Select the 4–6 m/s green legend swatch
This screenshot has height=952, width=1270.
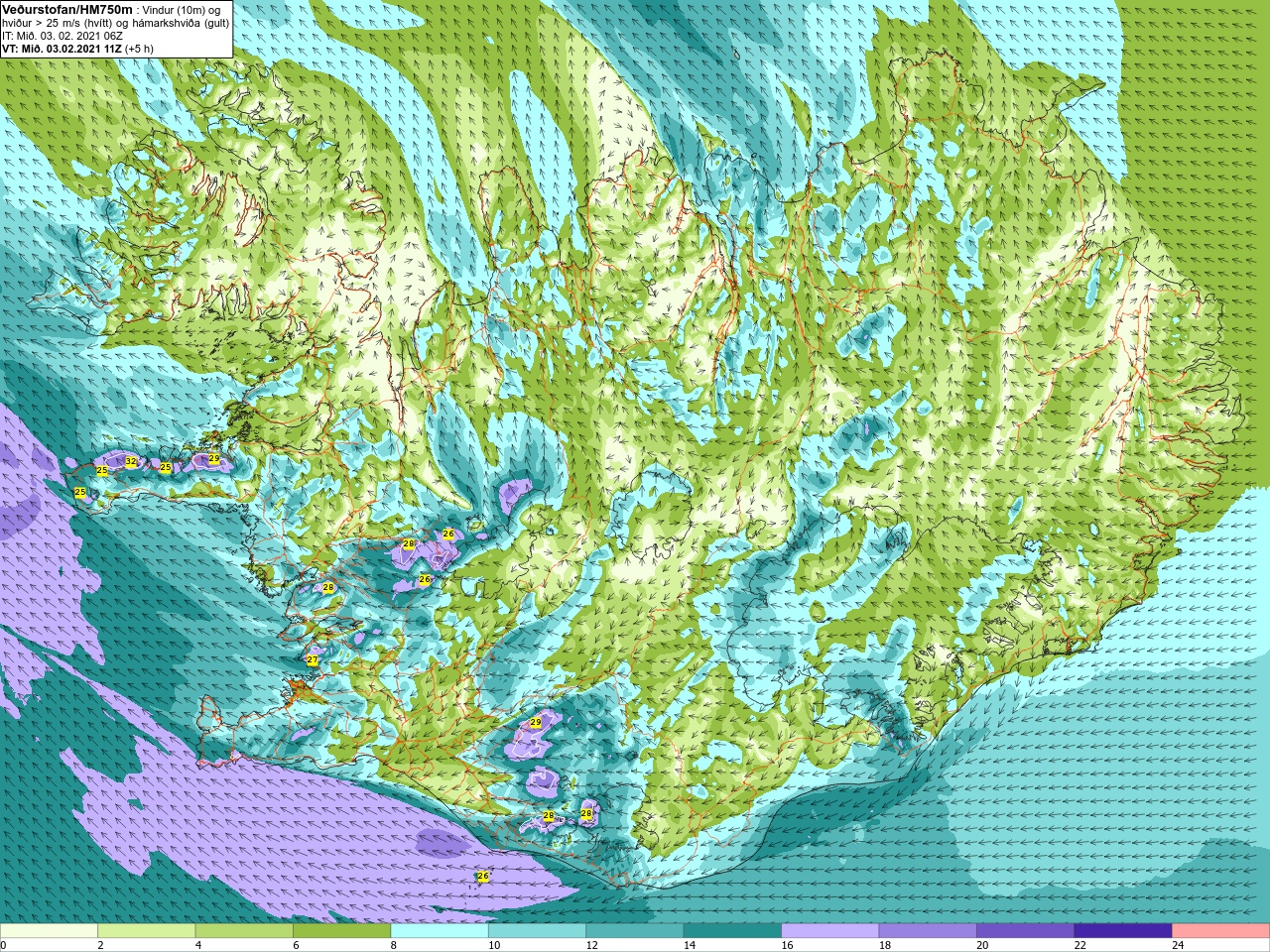coord(244,931)
